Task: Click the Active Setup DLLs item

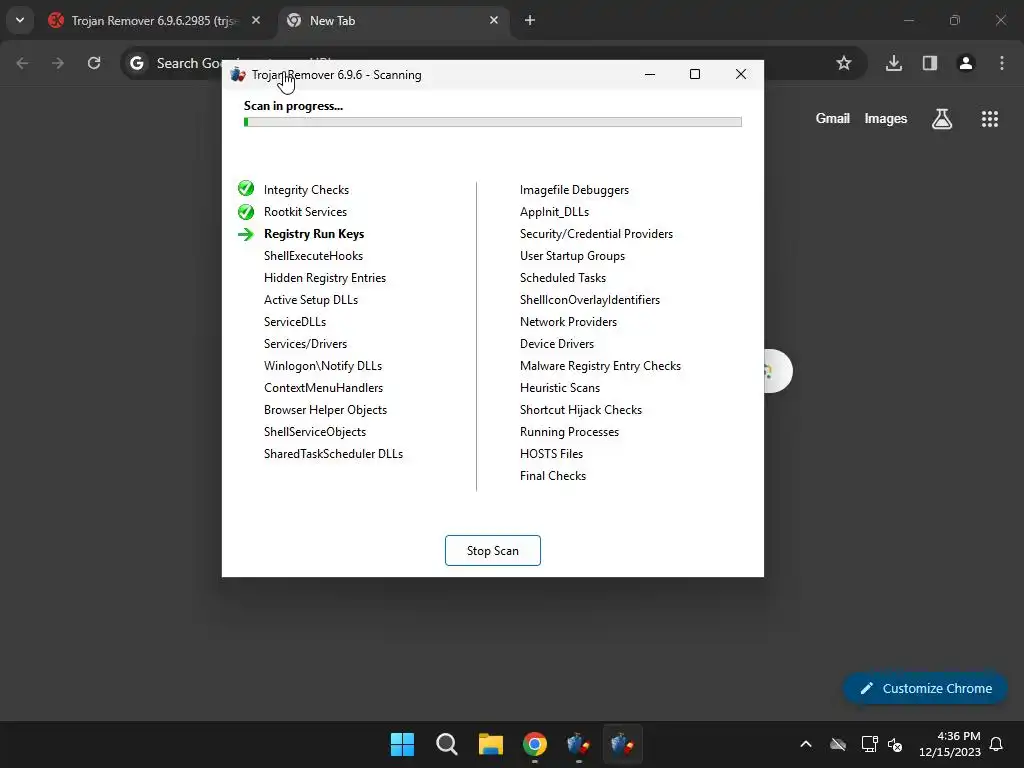Action: pyautogui.click(x=311, y=300)
